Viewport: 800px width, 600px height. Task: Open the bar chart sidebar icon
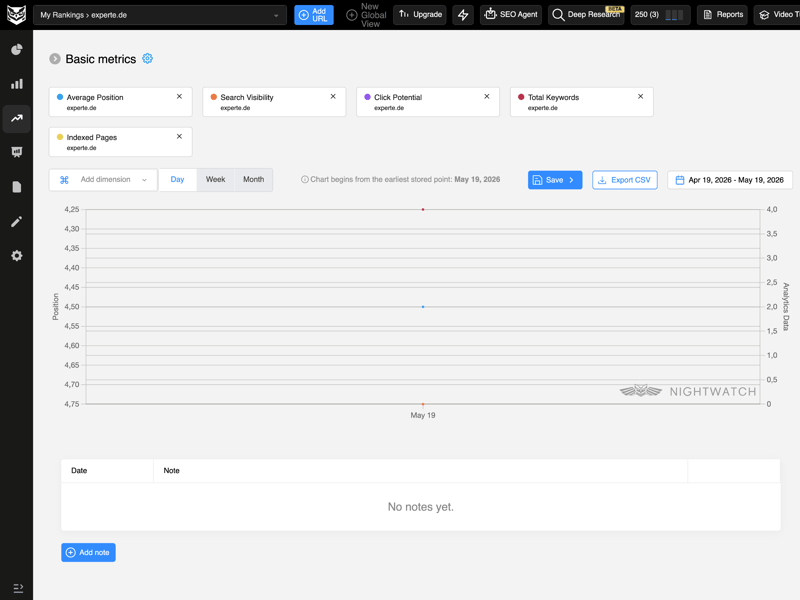click(17, 84)
